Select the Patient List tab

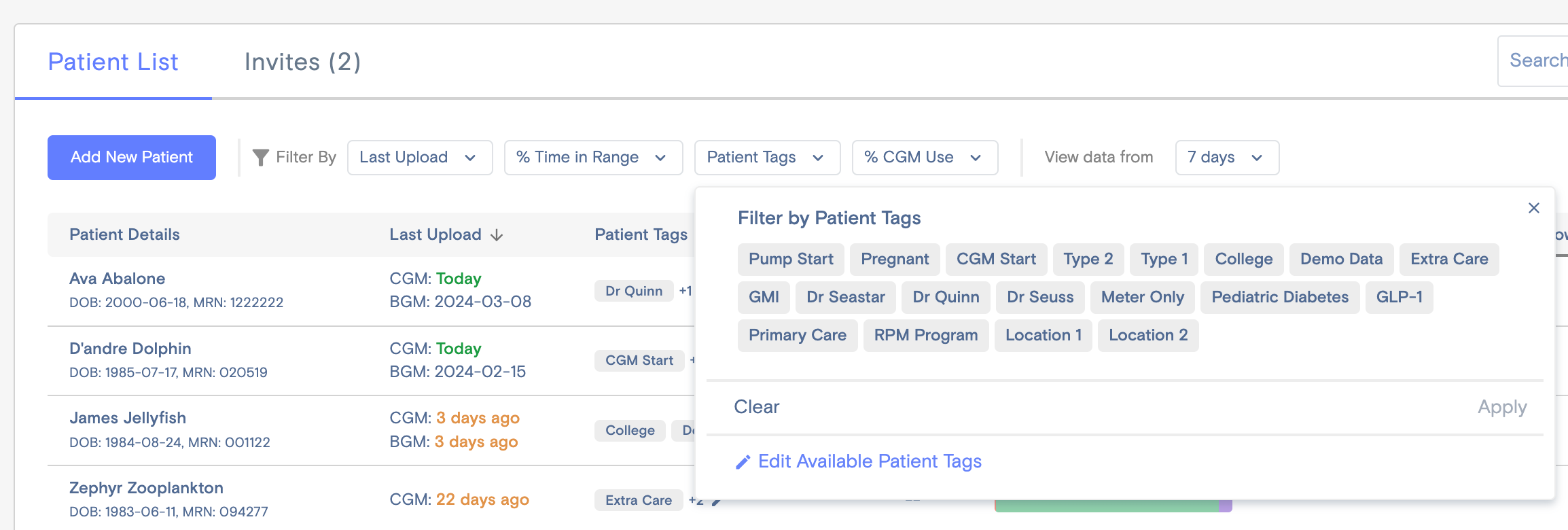(x=113, y=62)
